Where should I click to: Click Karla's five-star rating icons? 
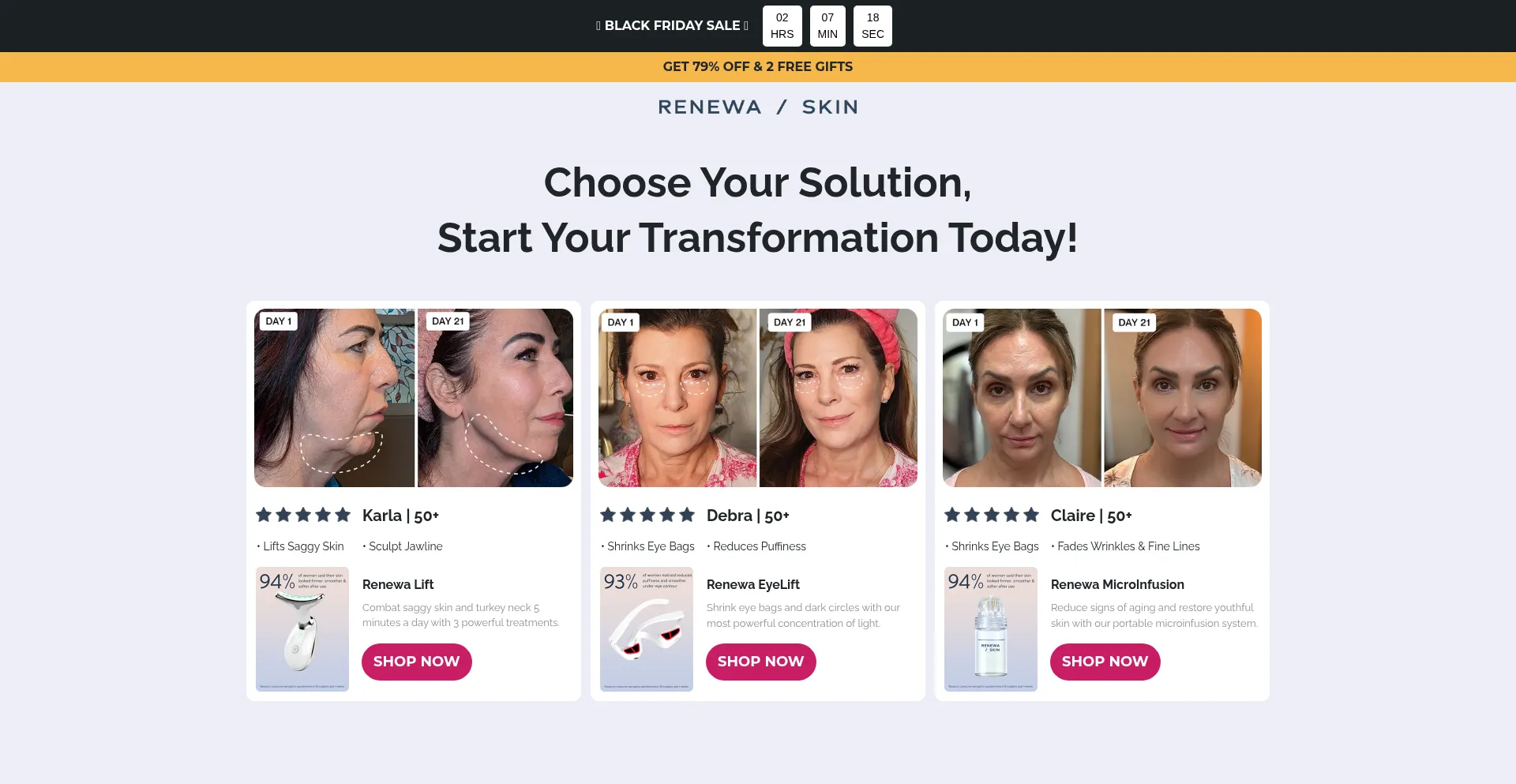pos(303,516)
